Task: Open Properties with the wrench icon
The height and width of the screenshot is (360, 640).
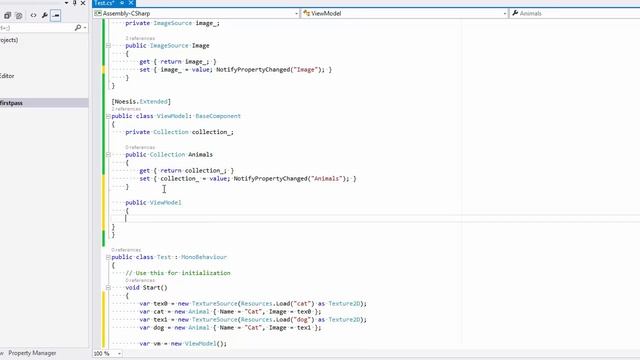Action: click(44, 16)
